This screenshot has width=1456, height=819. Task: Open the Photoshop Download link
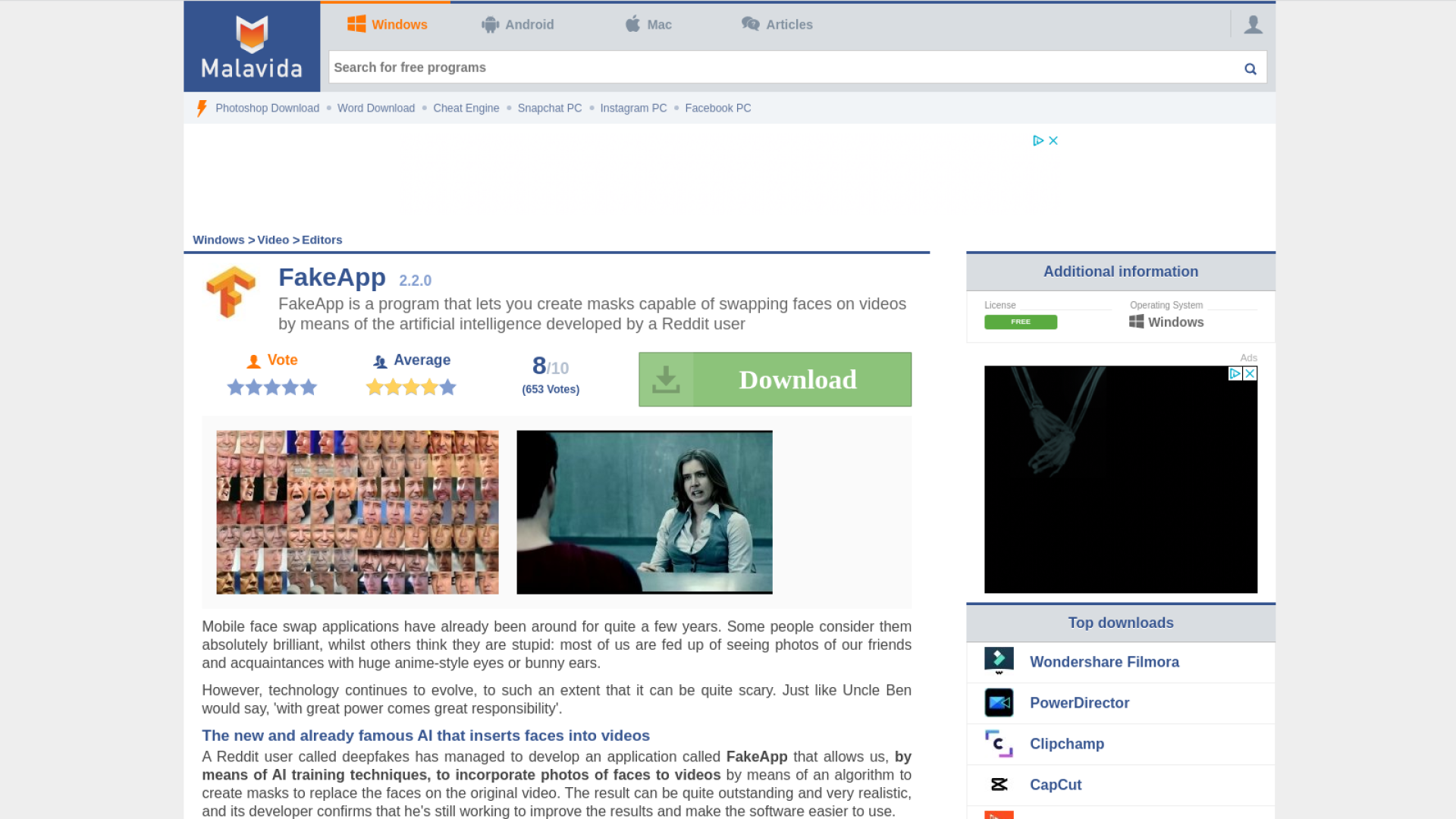[x=267, y=108]
